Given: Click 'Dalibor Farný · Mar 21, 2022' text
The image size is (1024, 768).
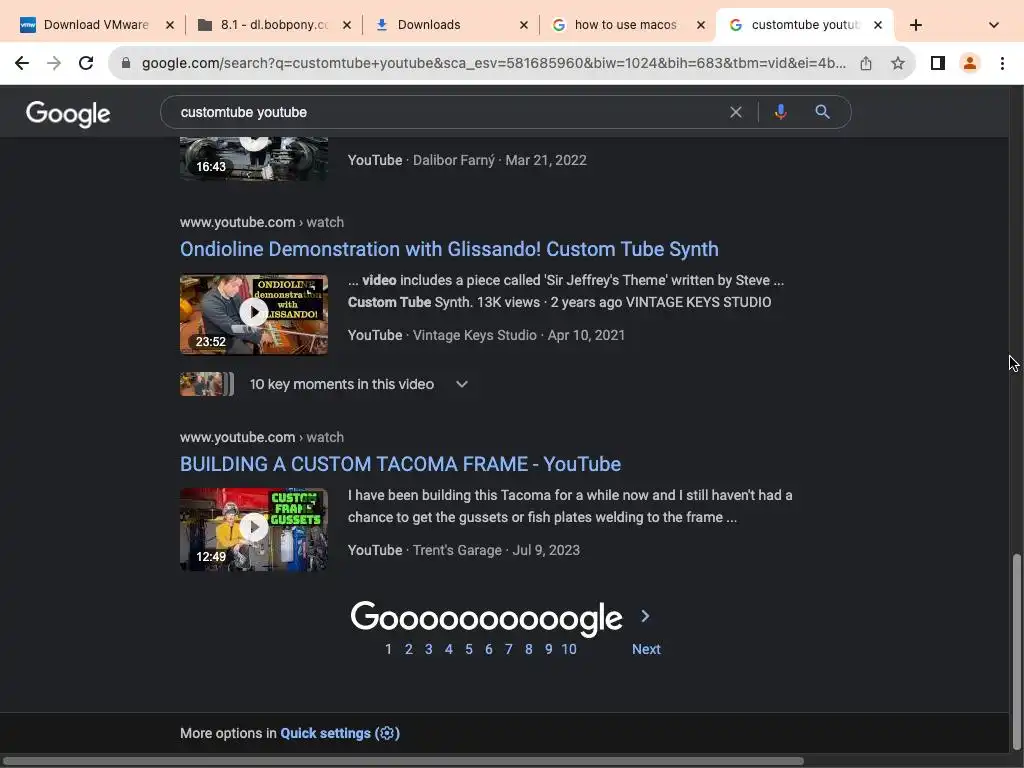Looking at the screenshot, I should pyautogui.click(x=500, y=160).
